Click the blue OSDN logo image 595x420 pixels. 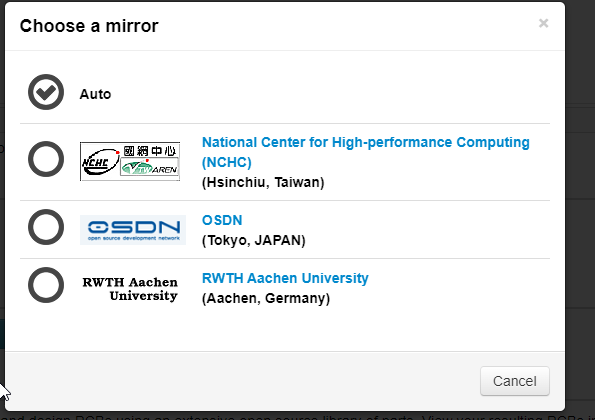tap(133, 230)
